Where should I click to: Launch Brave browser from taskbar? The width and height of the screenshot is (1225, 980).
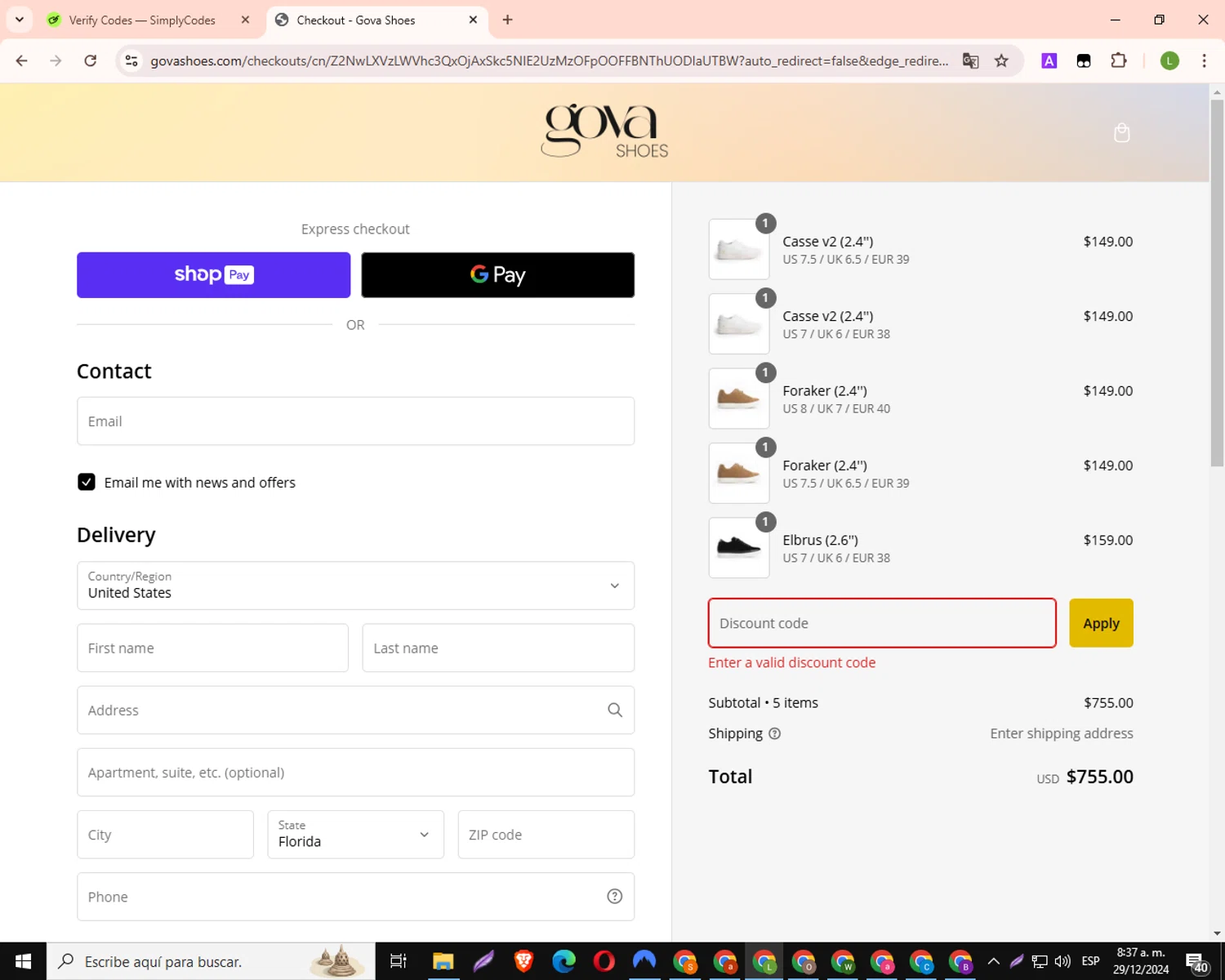click(523, 961)
